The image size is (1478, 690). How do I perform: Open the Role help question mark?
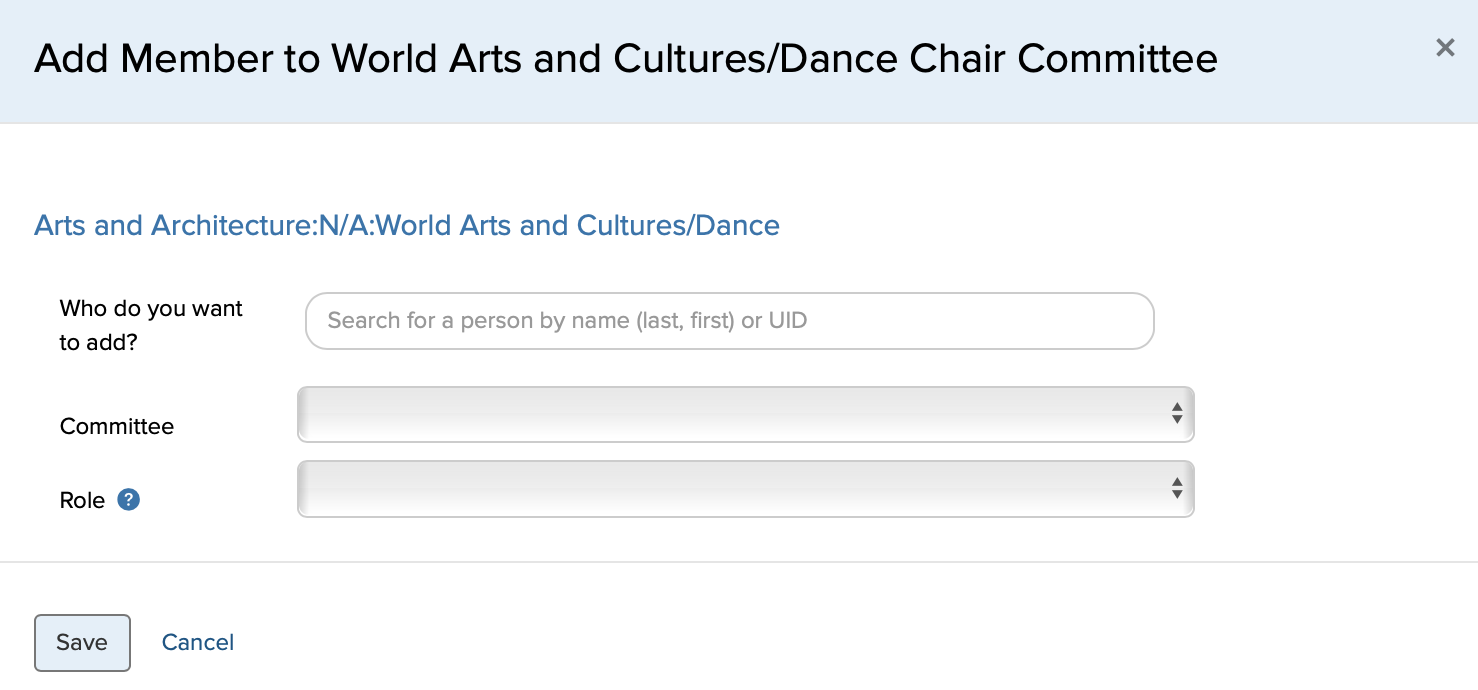tap(128, 499)
